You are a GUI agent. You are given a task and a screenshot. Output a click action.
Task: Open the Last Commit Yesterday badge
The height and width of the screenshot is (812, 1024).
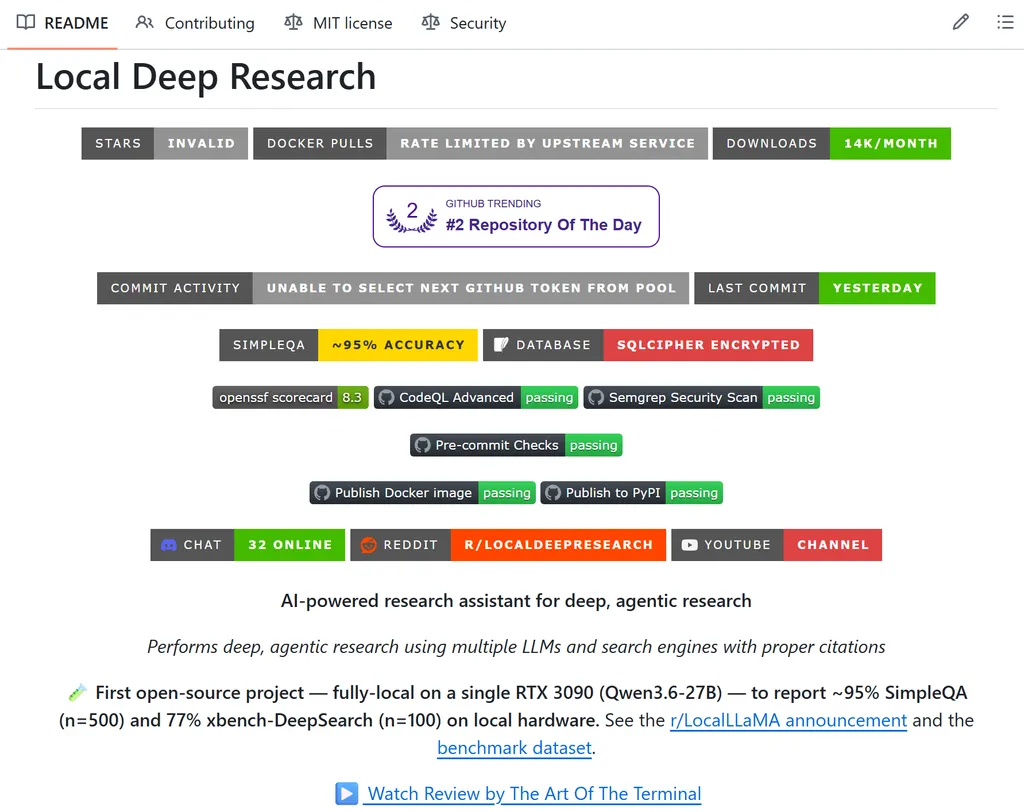tap(814, 288)
